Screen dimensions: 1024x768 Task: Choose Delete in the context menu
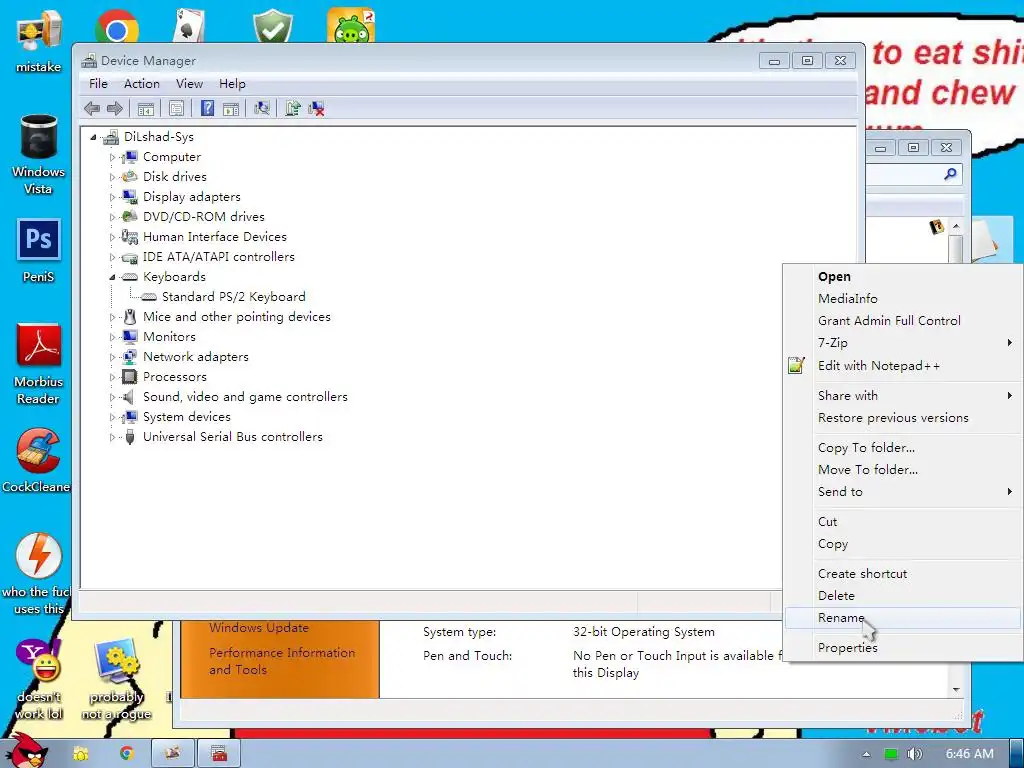903,596
